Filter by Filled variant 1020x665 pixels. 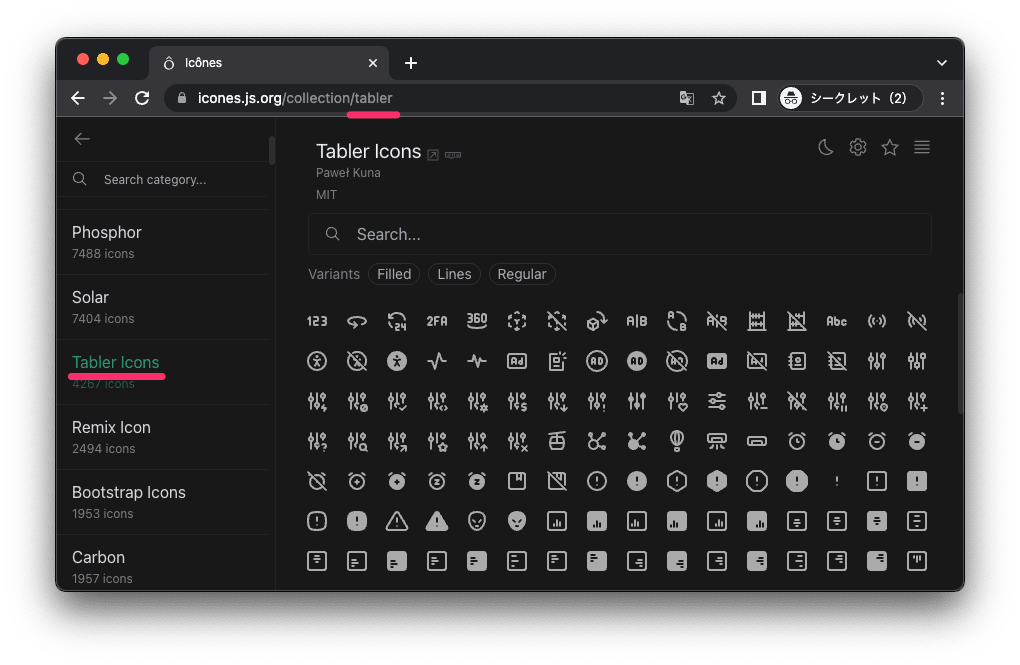[394, 274]
